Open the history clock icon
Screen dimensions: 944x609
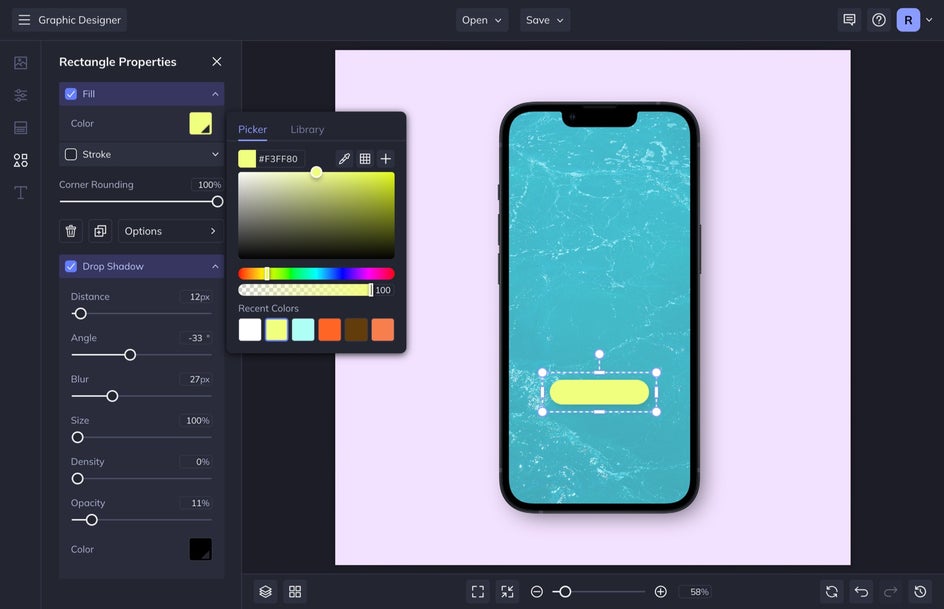point(920,592)
